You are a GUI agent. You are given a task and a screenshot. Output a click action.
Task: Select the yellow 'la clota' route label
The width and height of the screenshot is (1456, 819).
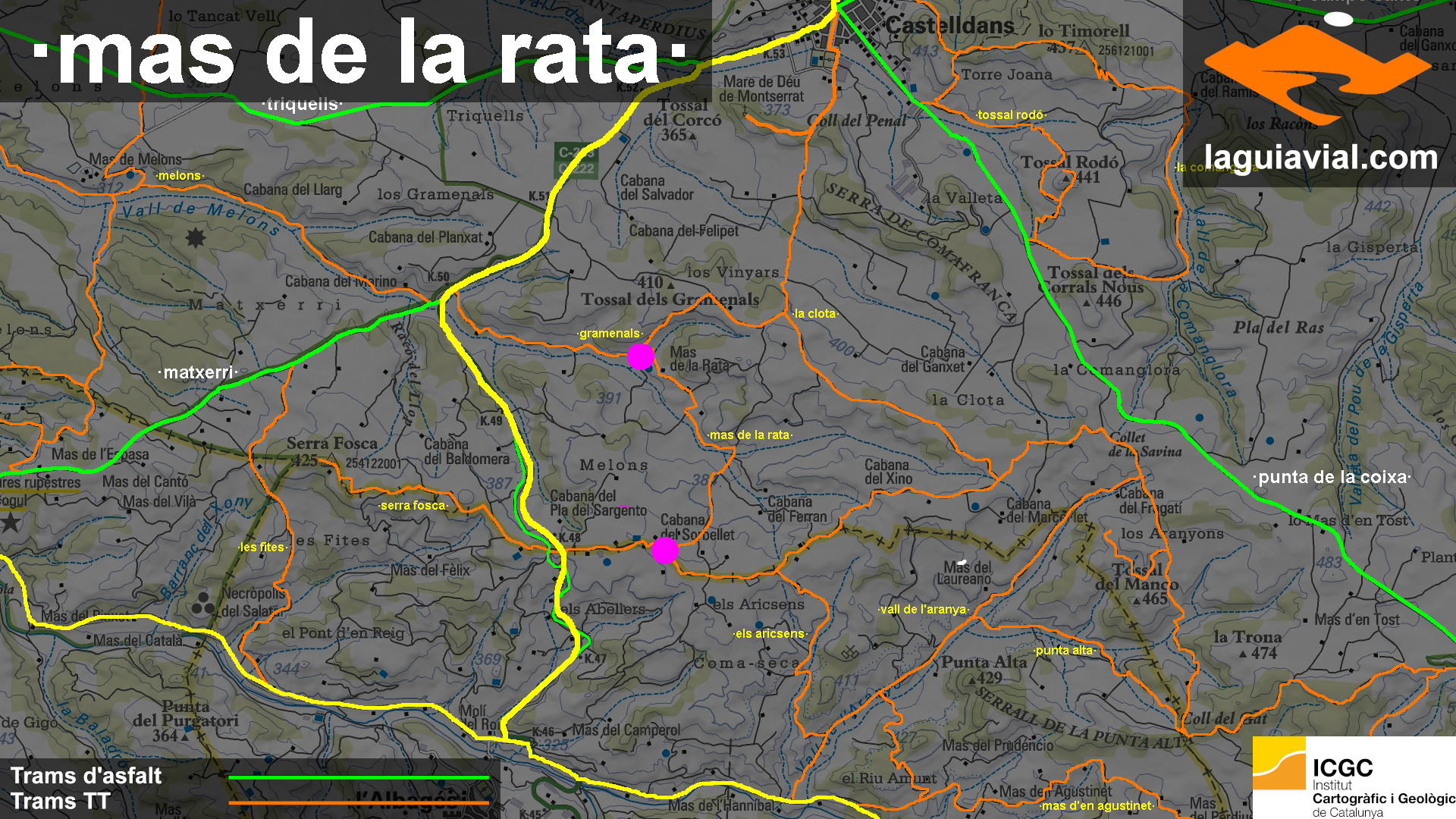[815, 314]
